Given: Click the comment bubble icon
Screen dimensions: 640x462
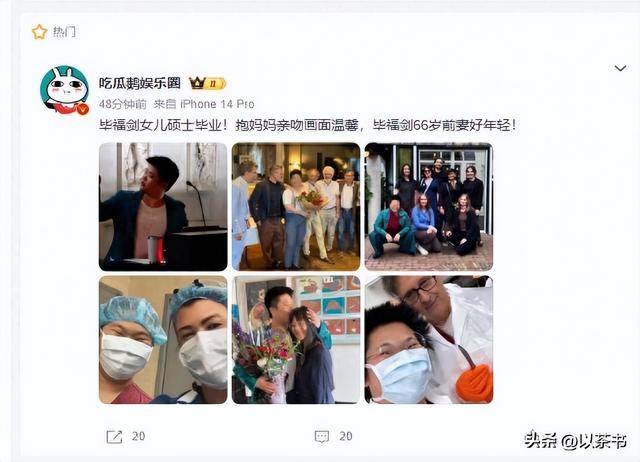Looking at the screenshot, I should [x=322, y=437].
